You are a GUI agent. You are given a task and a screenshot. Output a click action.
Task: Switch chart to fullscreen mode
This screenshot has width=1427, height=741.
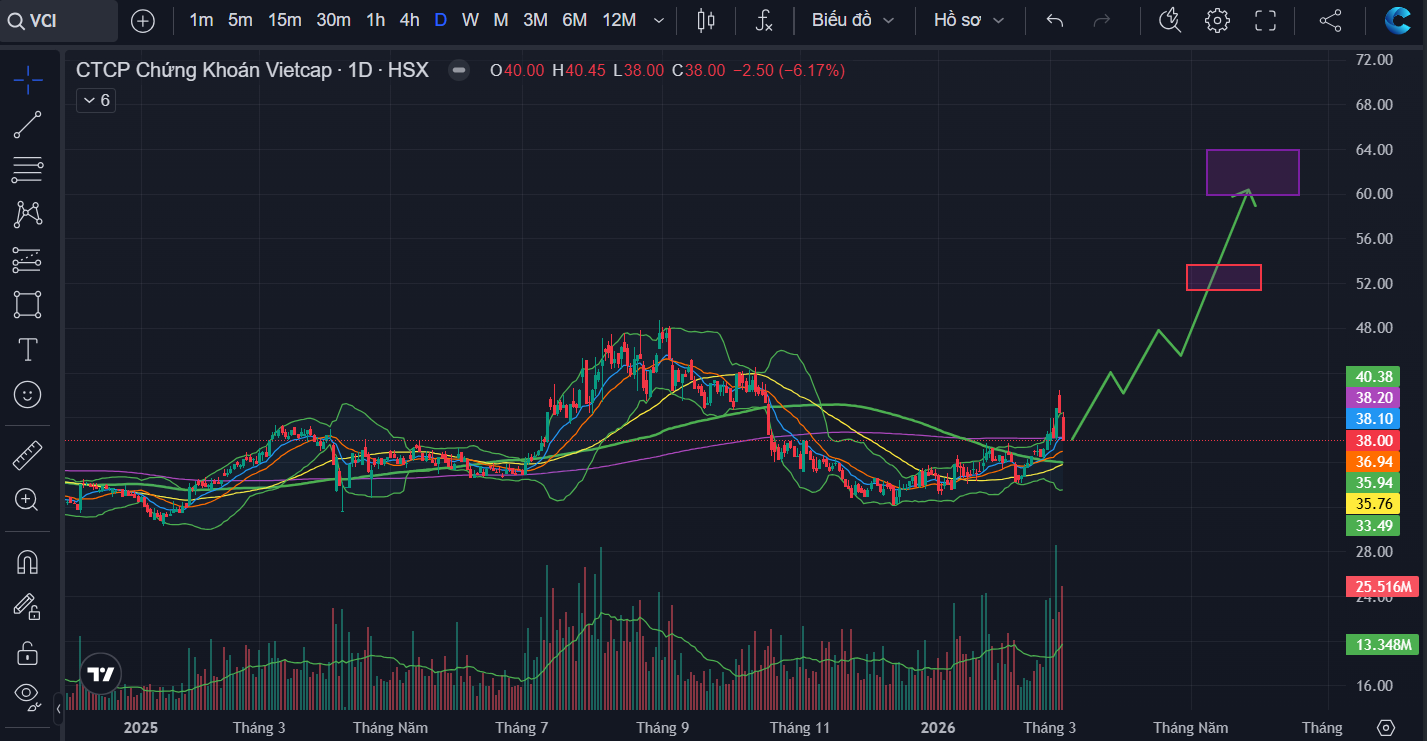click(x=1265, y=20)
